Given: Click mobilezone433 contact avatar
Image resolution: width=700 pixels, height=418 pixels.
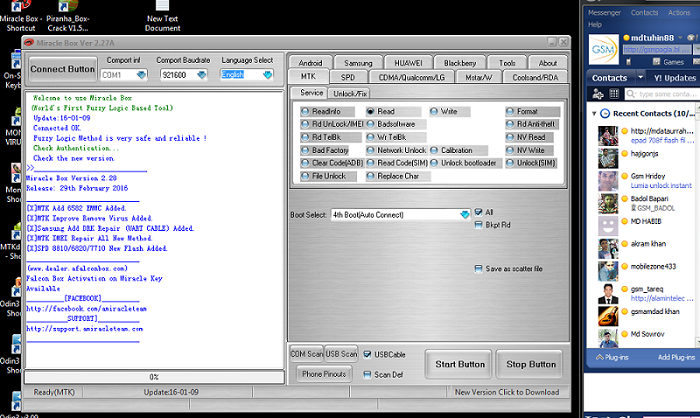Looking at the screenshot, I should pyautogui.click(x=608, y=271).
